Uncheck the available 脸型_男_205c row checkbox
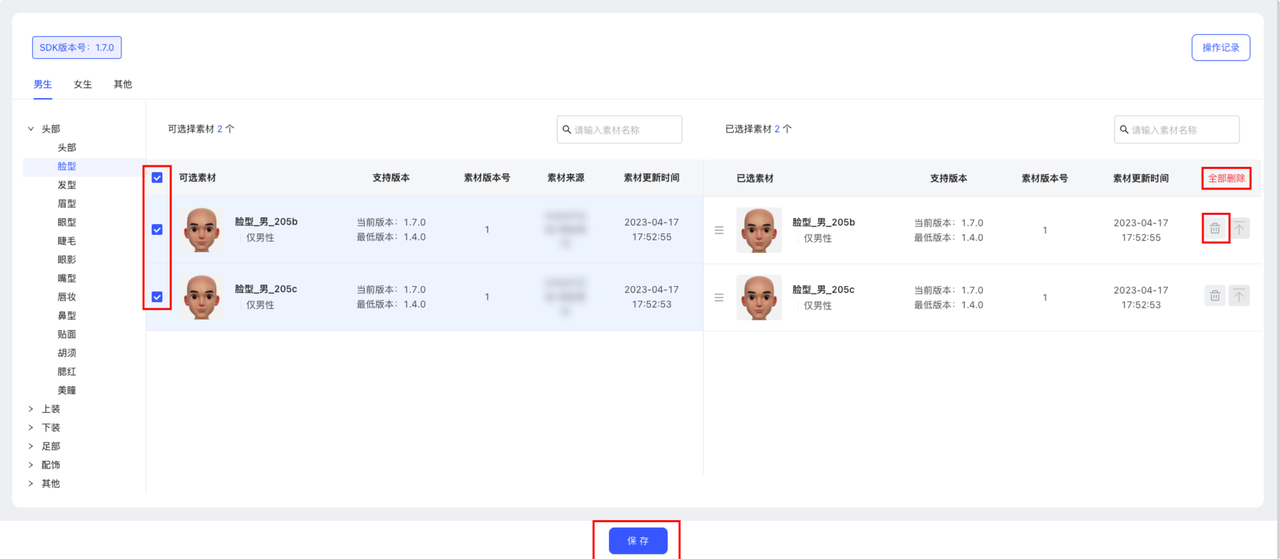1280x559 pixels. 157,297
